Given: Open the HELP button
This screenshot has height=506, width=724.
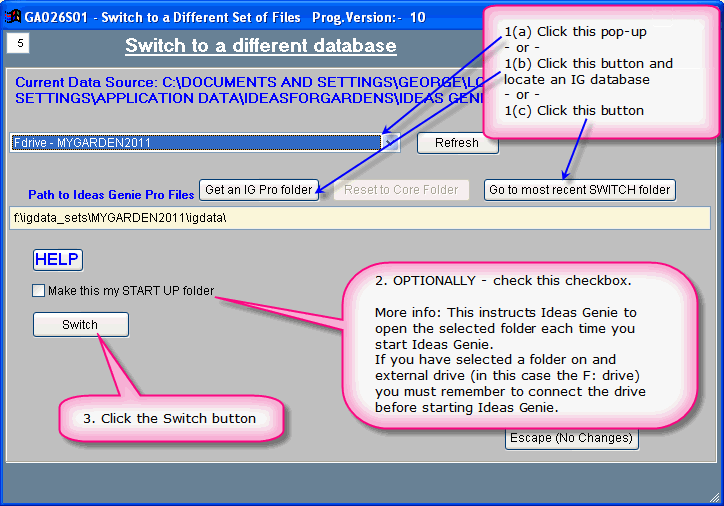Looking at the screenshot, I should [58, 259].
